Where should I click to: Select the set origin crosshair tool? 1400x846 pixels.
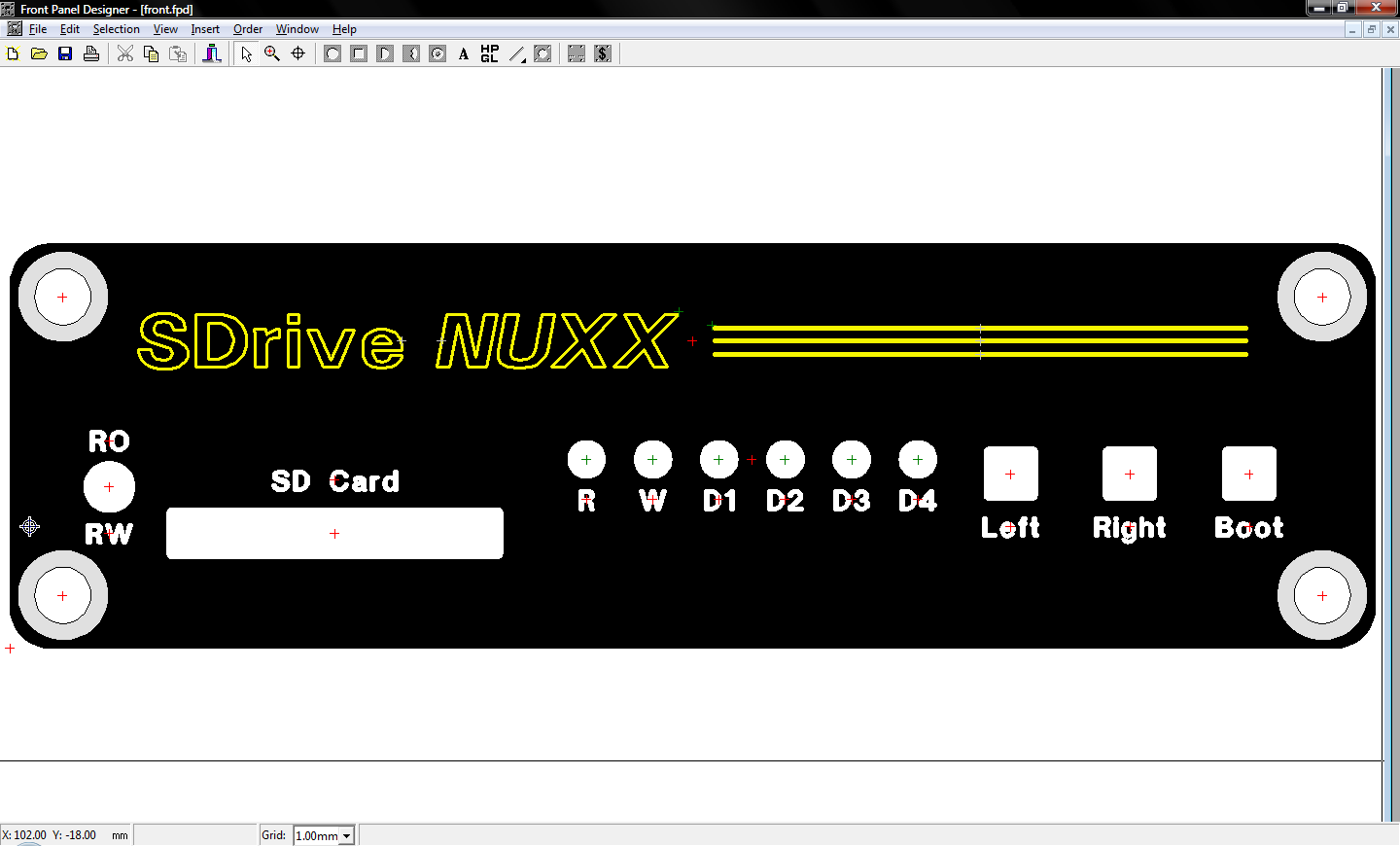pos(298,54)
